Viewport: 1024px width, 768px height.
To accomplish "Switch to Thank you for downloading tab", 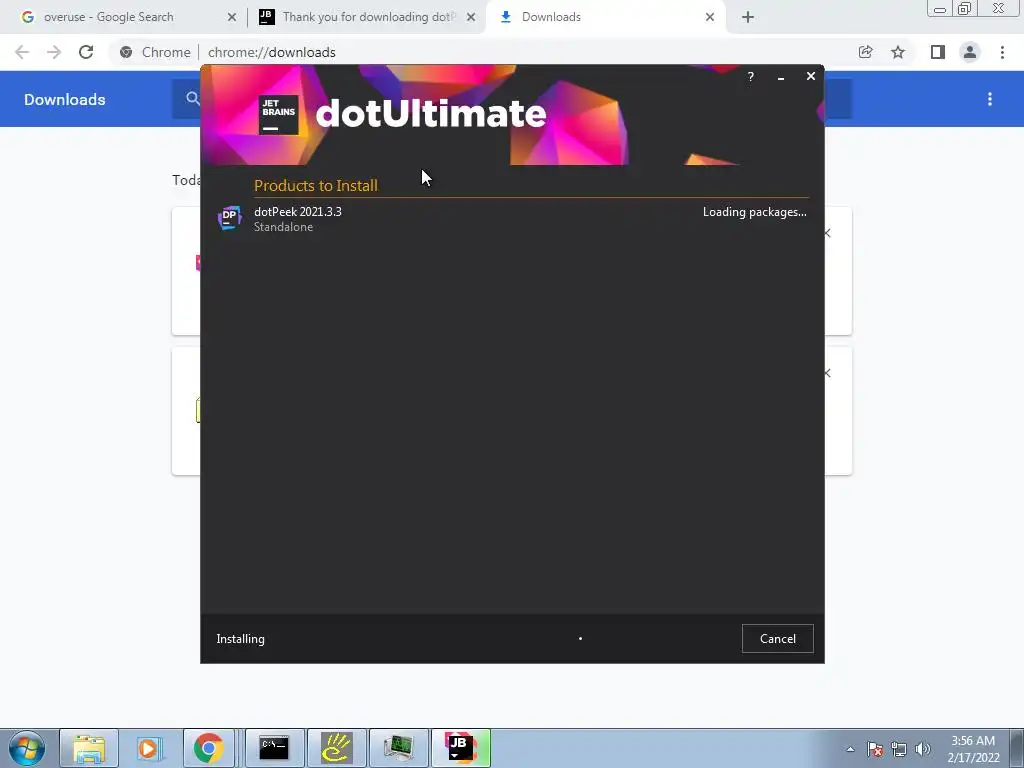I will 369,17.
